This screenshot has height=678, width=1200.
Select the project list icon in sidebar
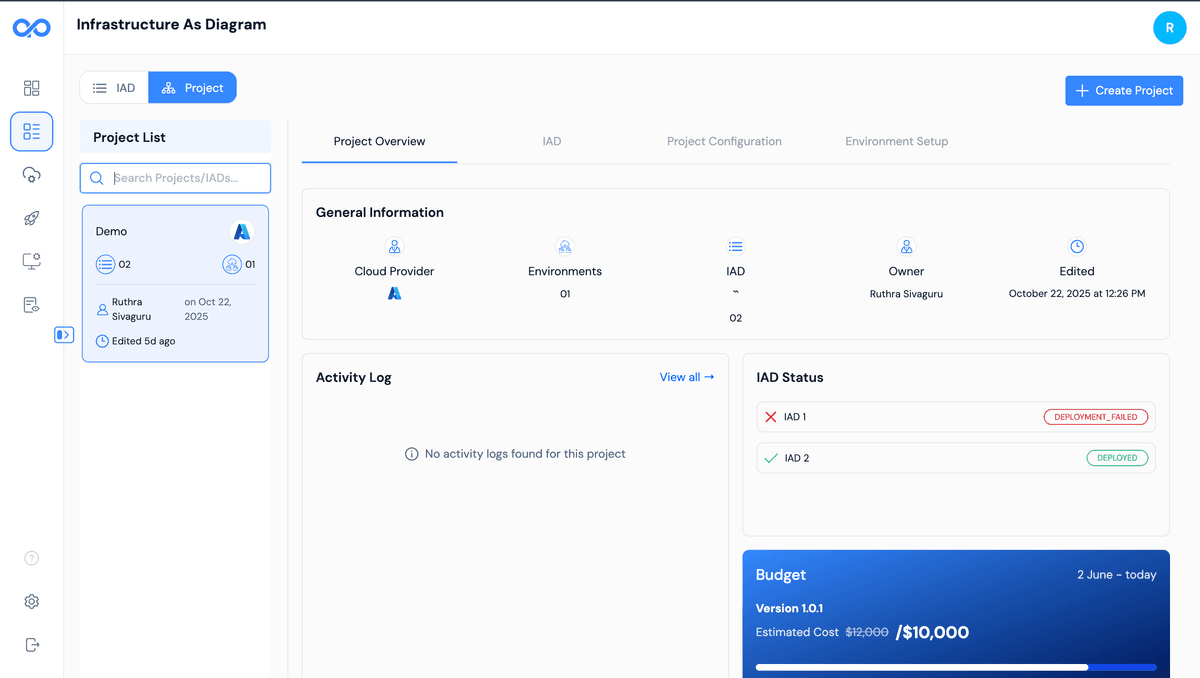click(x=31, y=131)
